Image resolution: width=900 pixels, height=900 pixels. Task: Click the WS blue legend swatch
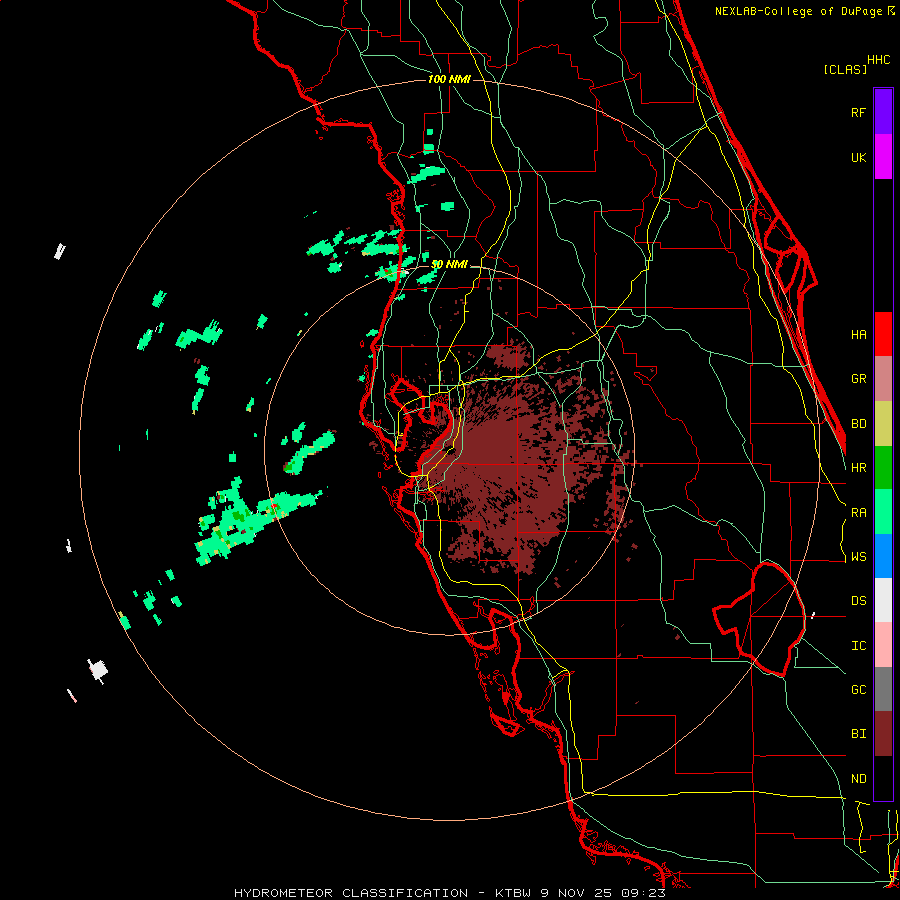point(883,556)
